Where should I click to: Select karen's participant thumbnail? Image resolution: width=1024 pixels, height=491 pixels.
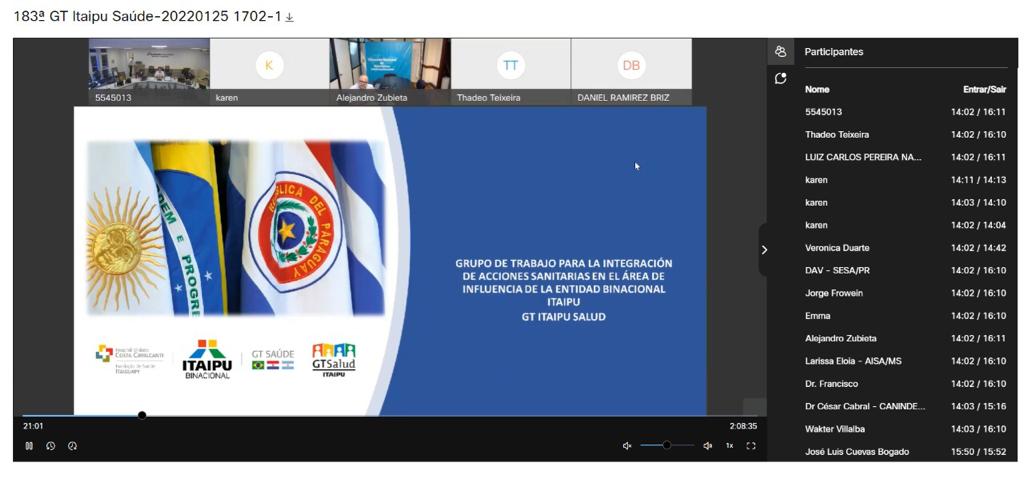[x=270, y=72]
